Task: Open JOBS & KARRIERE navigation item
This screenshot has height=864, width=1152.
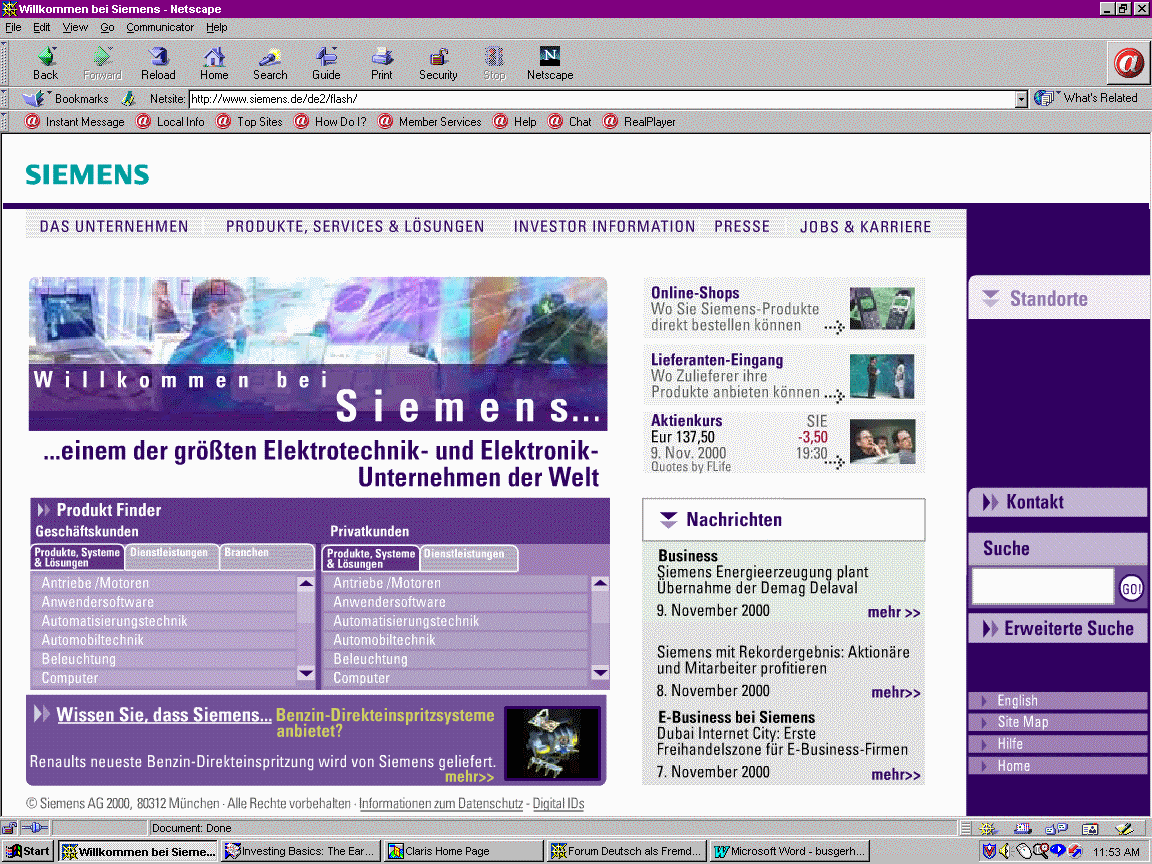Action: (865, 226)
